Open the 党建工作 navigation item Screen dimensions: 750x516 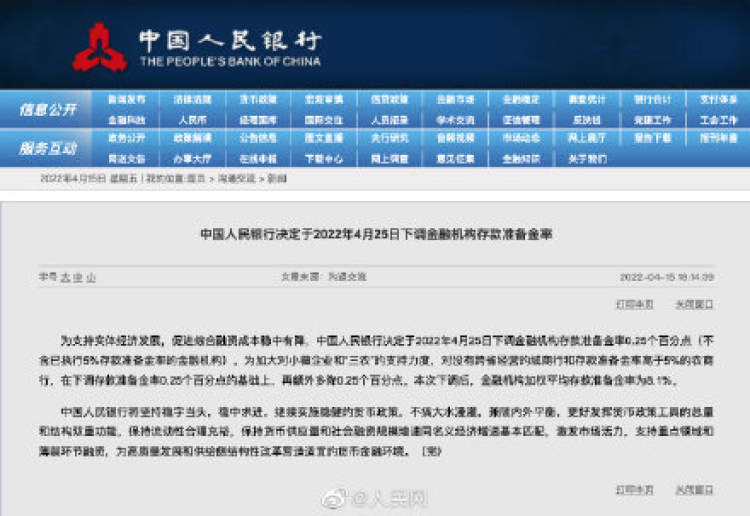653,120
